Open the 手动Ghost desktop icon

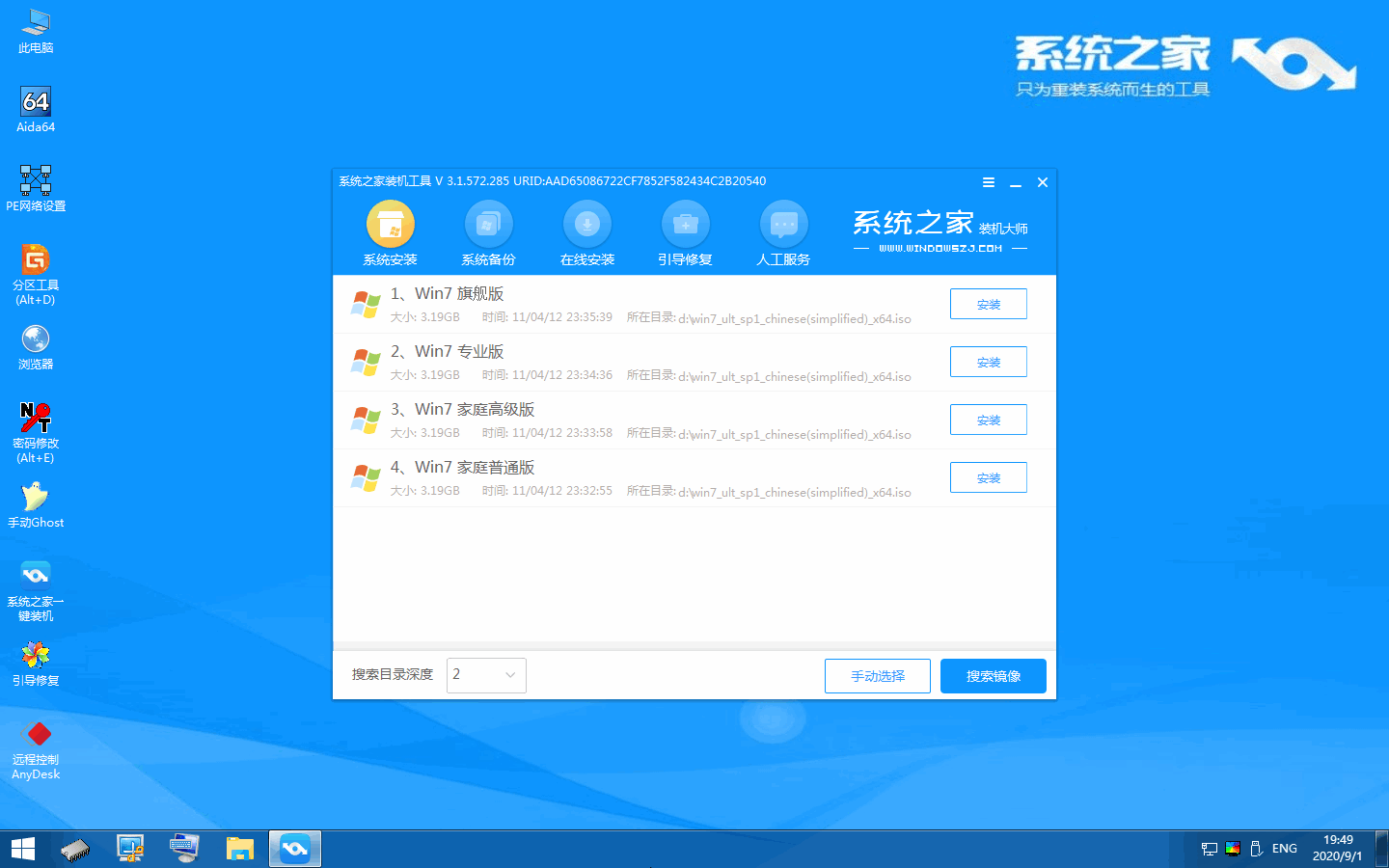[x=36, y=498]
